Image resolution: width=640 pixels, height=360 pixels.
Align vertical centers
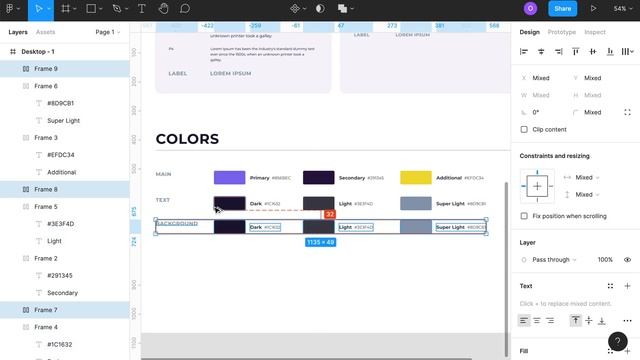593,51
